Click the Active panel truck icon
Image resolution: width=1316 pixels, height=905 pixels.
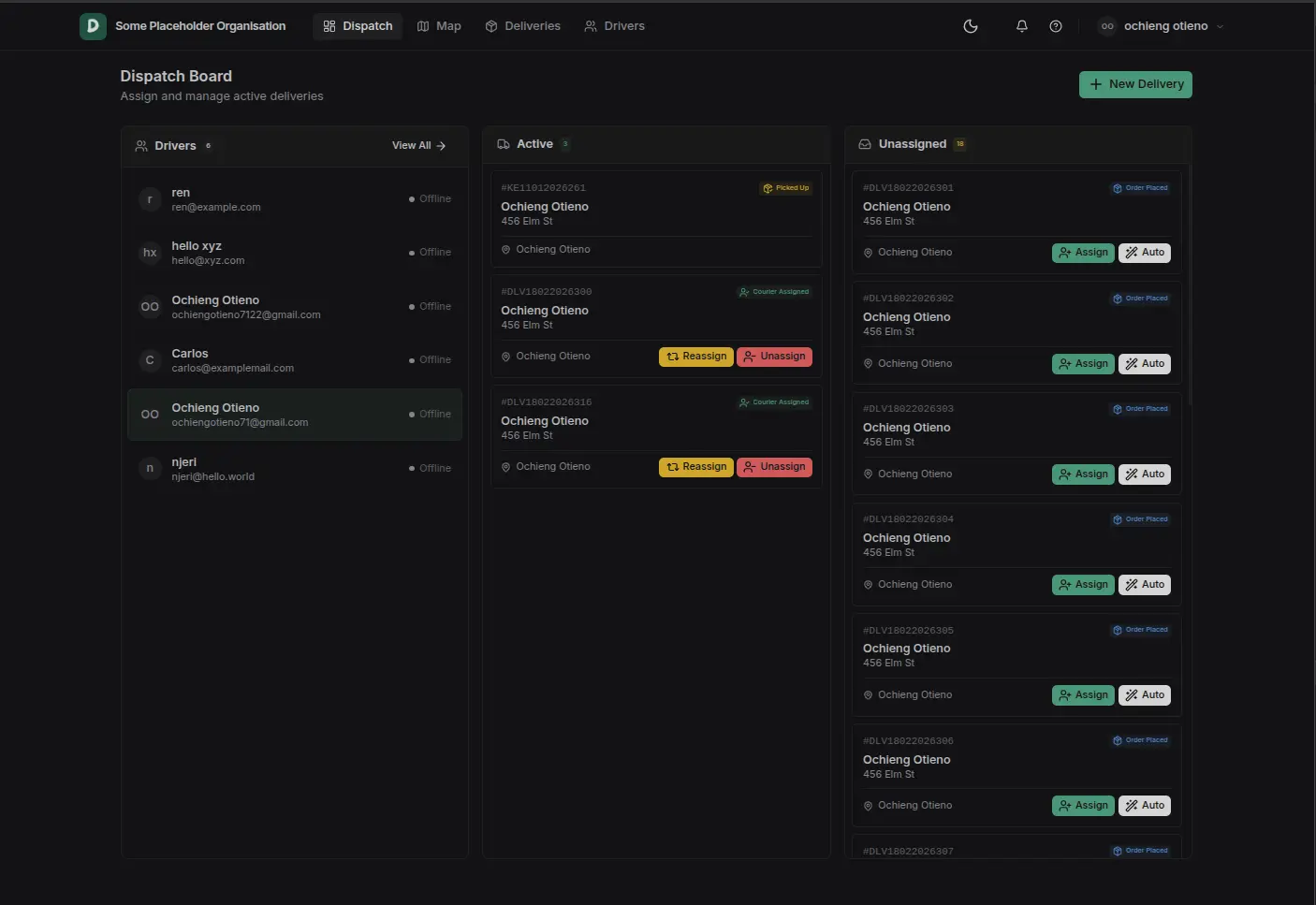(x=504, y=144)
